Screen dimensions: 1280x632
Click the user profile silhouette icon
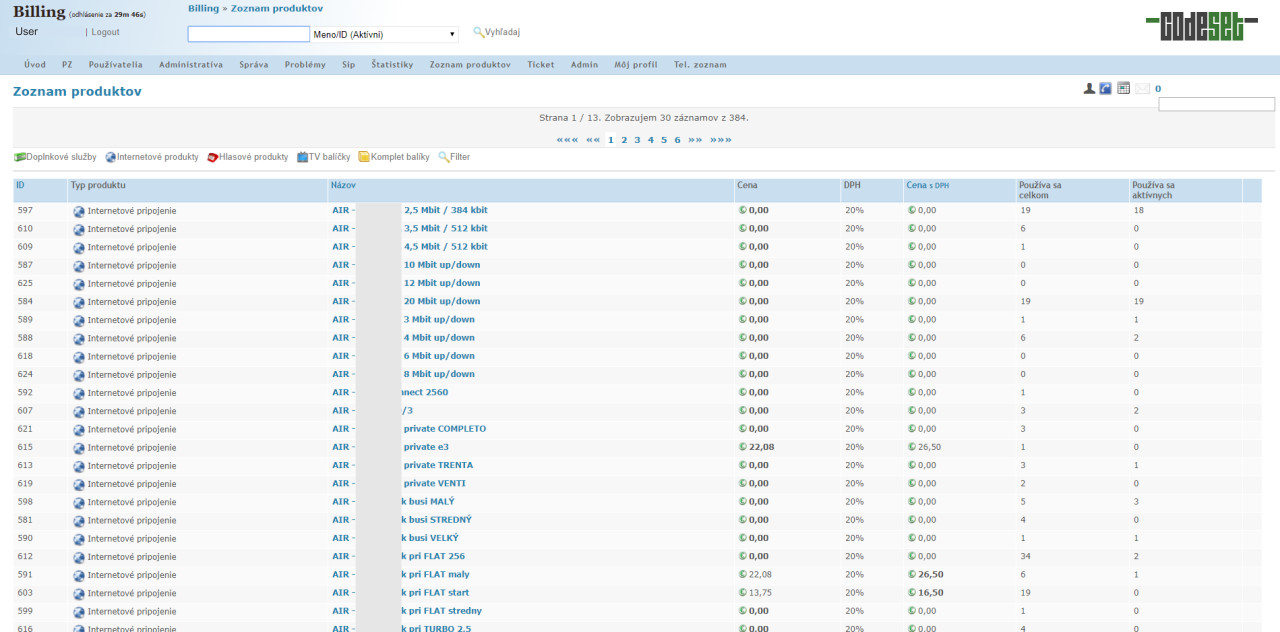1089,89
